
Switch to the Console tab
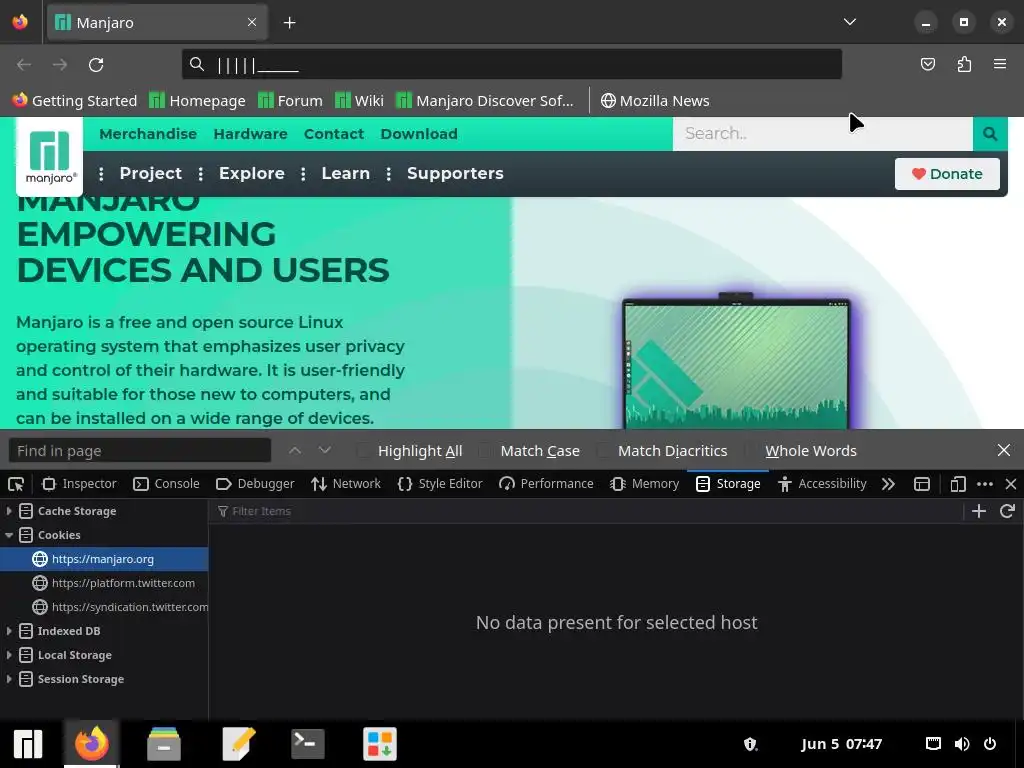point(166,484)
